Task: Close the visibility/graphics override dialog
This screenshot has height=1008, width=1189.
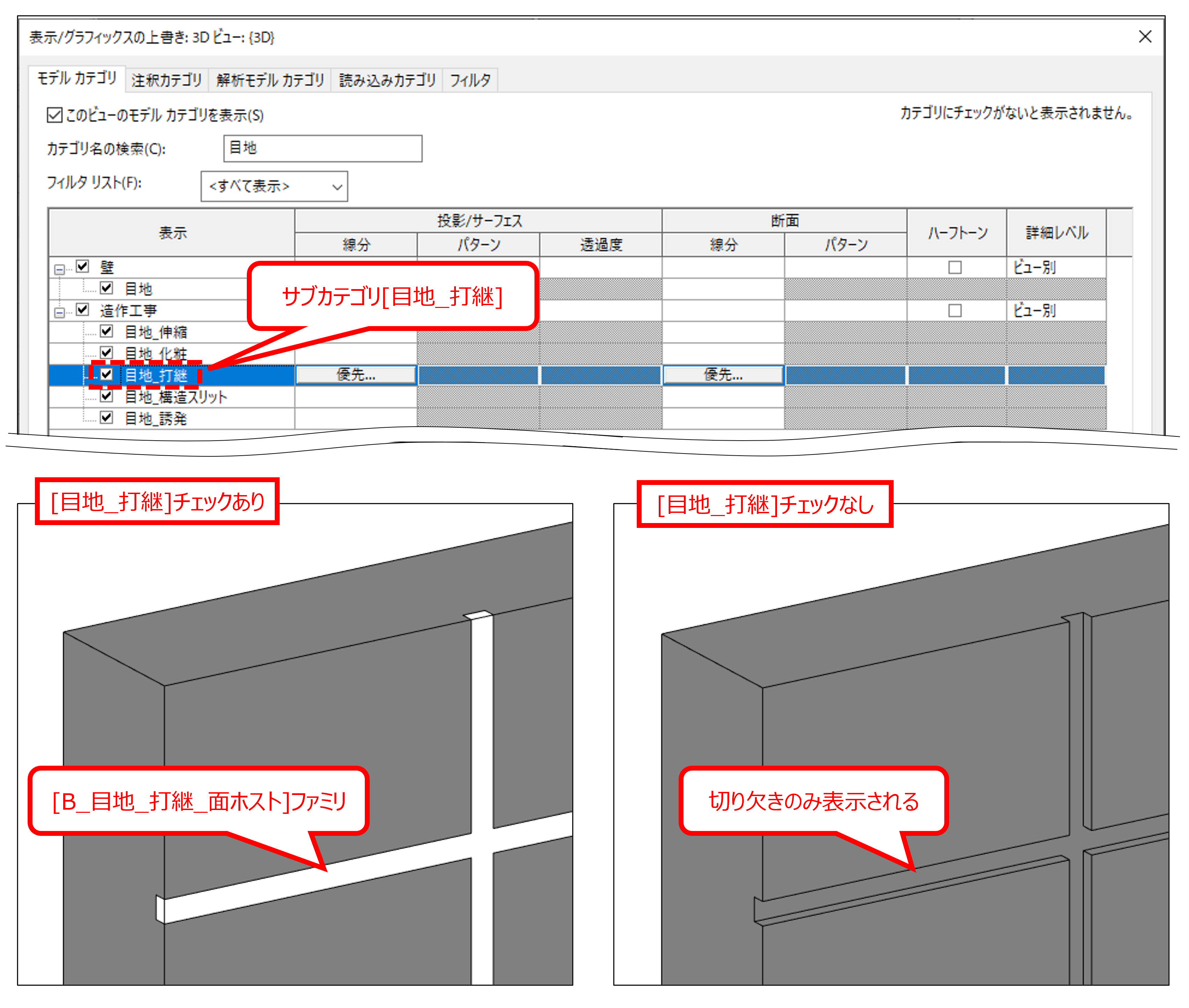Action: click(x=1144, y=37)
